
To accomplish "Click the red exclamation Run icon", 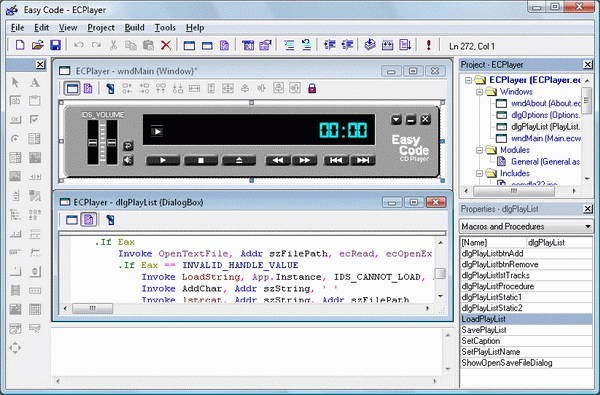I will (429, 45).
